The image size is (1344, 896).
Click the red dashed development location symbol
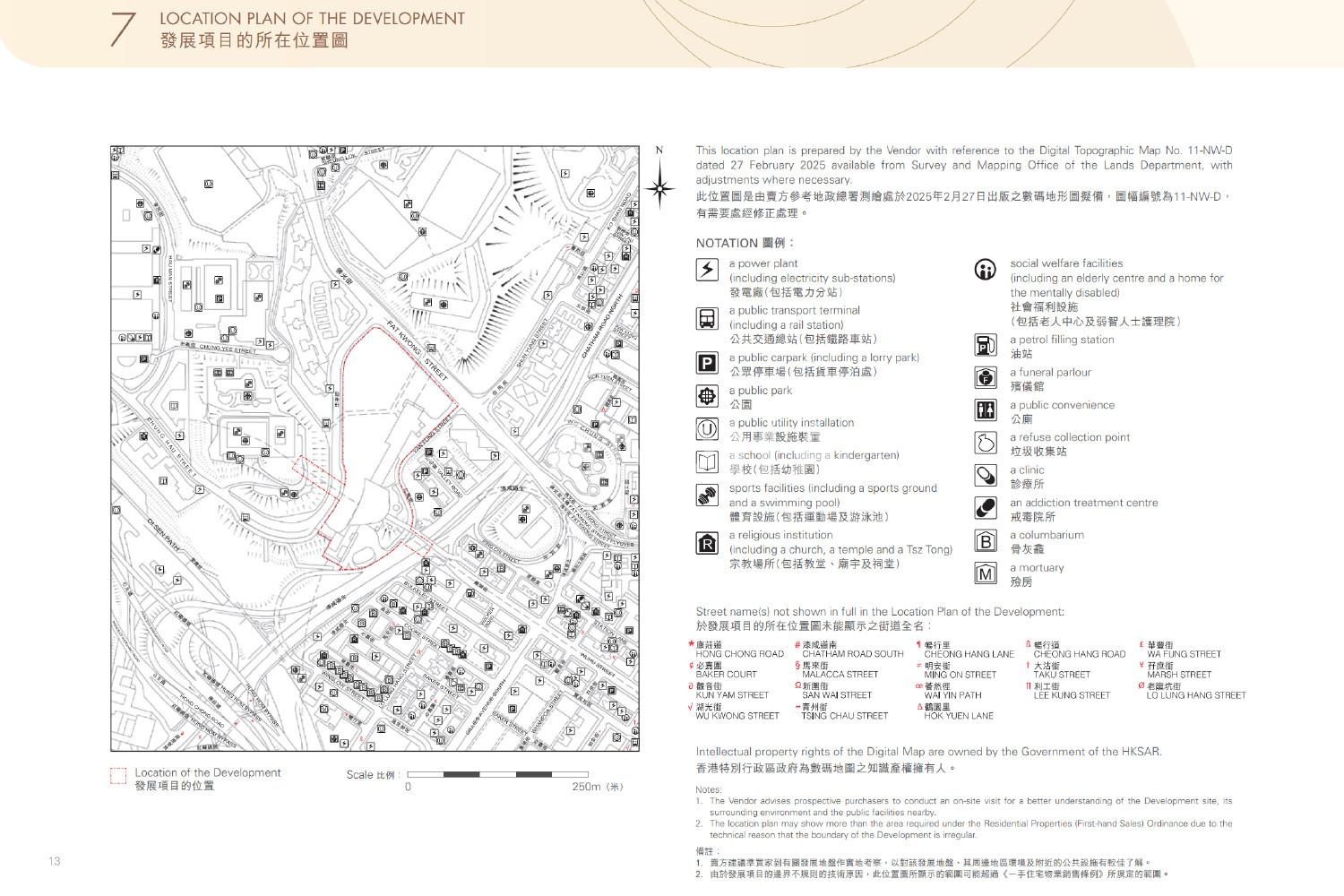tap(118, 777)
